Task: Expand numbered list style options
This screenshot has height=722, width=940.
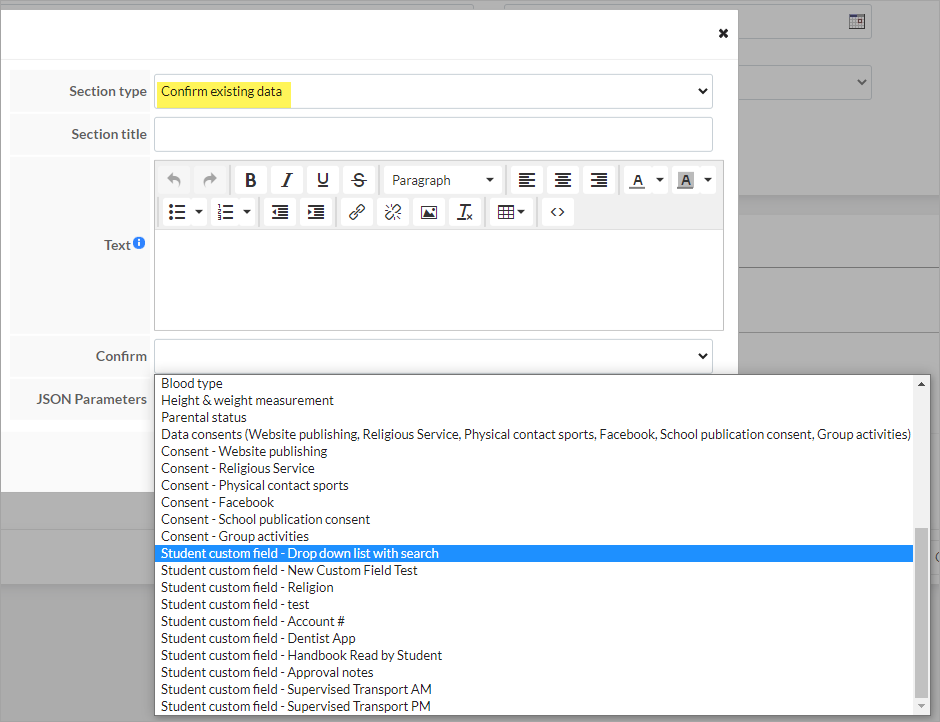Action: click(x=247, y=212)
